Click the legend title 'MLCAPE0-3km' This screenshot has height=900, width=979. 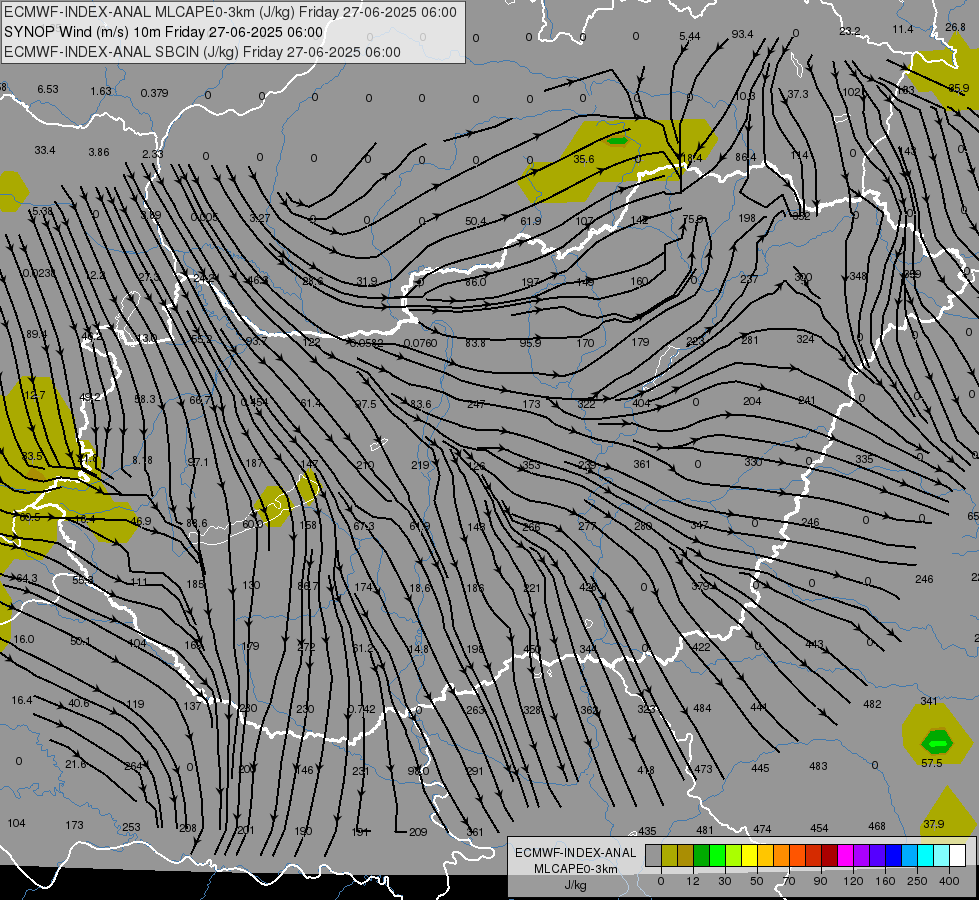point(575,869)
